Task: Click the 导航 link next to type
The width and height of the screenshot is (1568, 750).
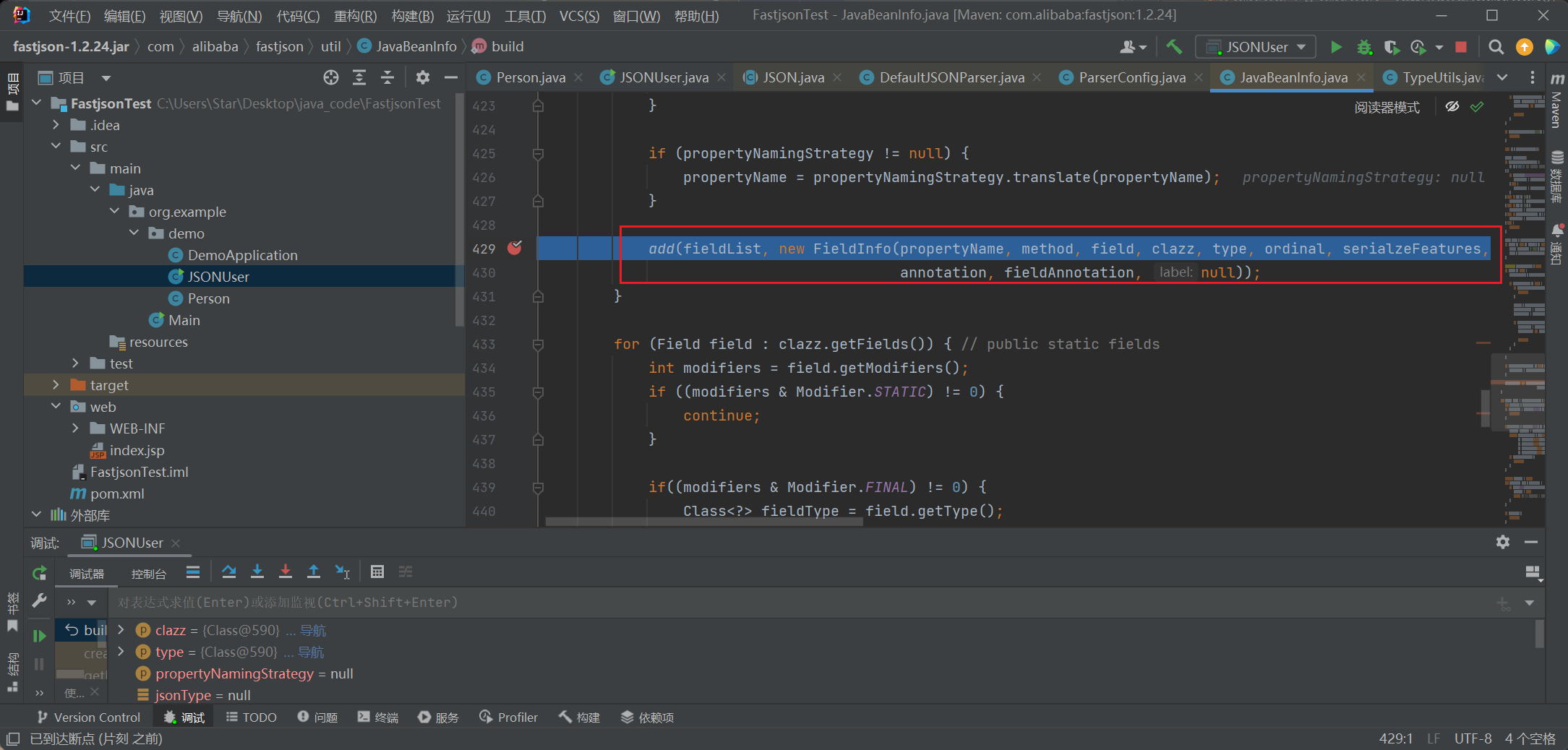Action: (x=311, y=652)
